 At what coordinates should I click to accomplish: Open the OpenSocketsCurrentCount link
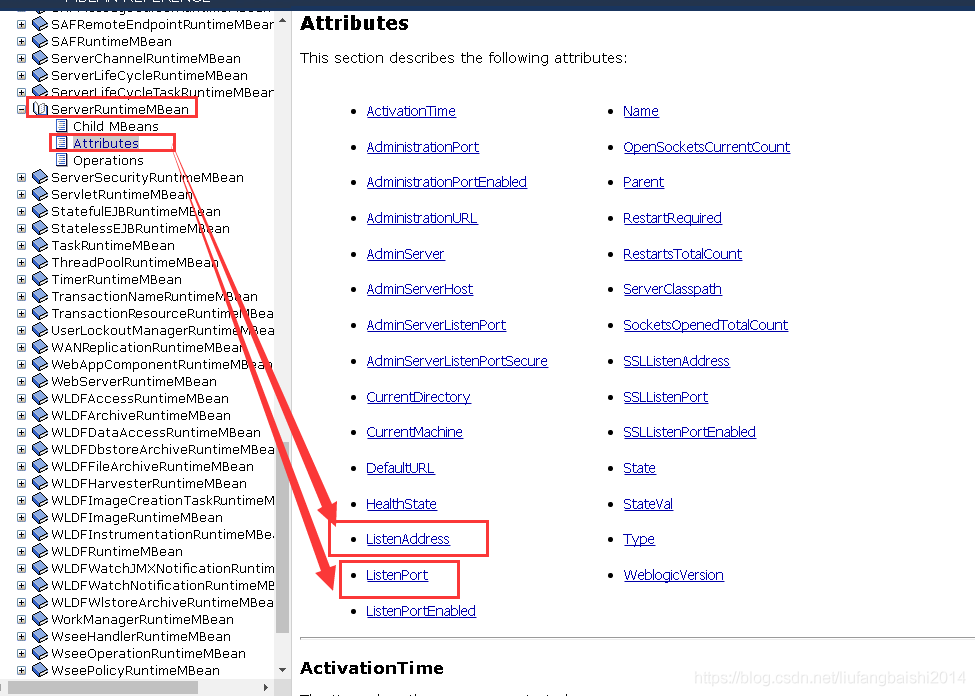pyautogui.click(x=706, y=147)
